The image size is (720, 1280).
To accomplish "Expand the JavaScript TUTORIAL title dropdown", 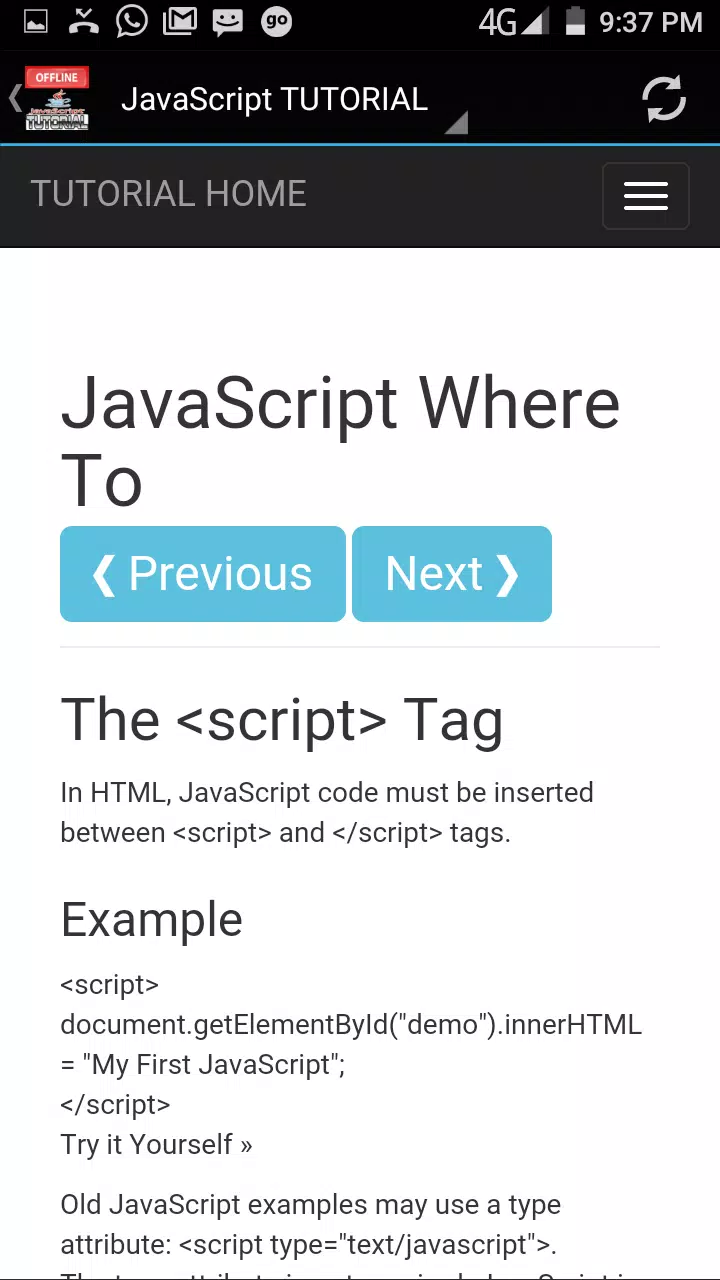I will (274, 99).
